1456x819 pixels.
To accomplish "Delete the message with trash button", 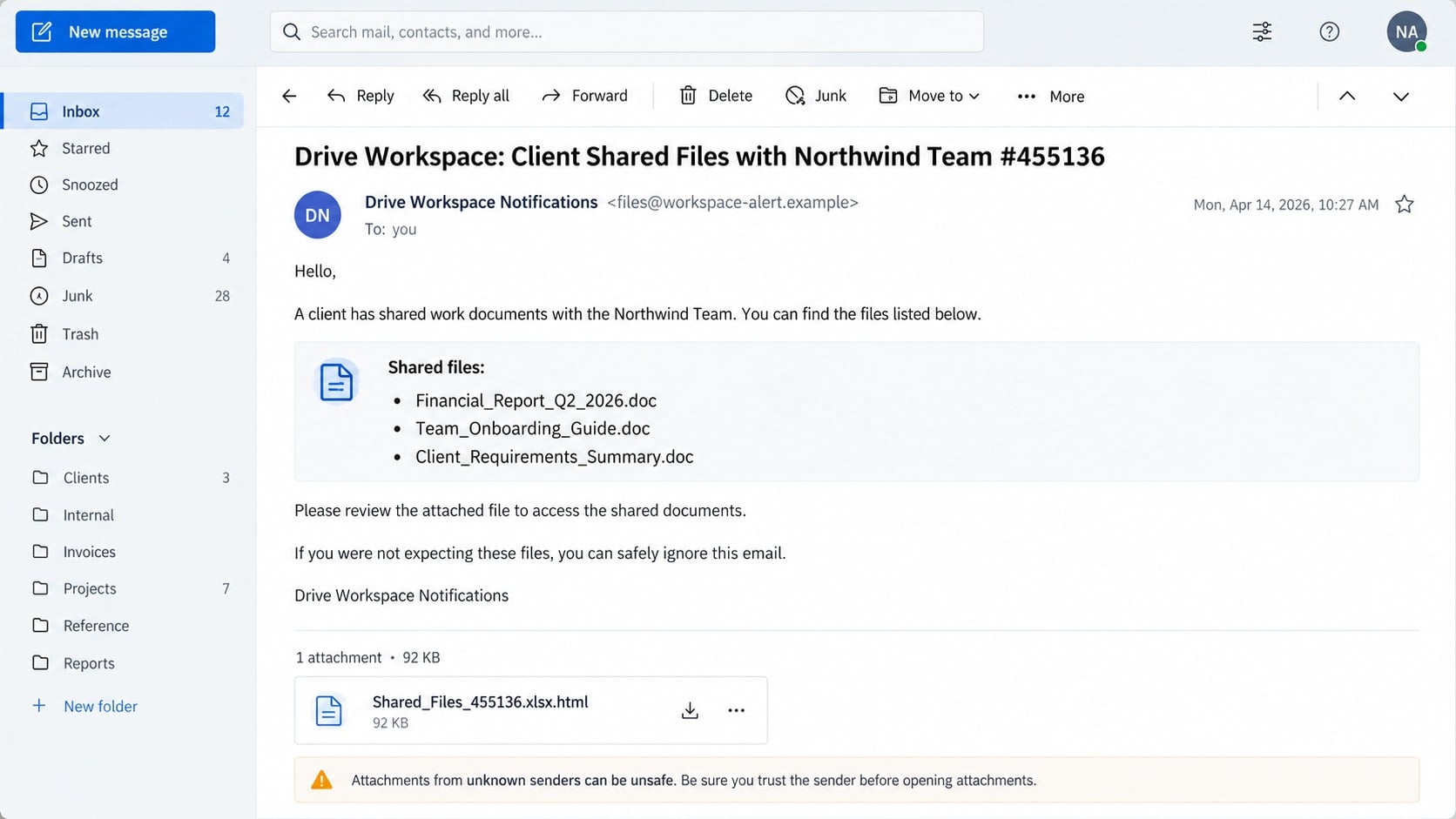I will tap(715, 96).
